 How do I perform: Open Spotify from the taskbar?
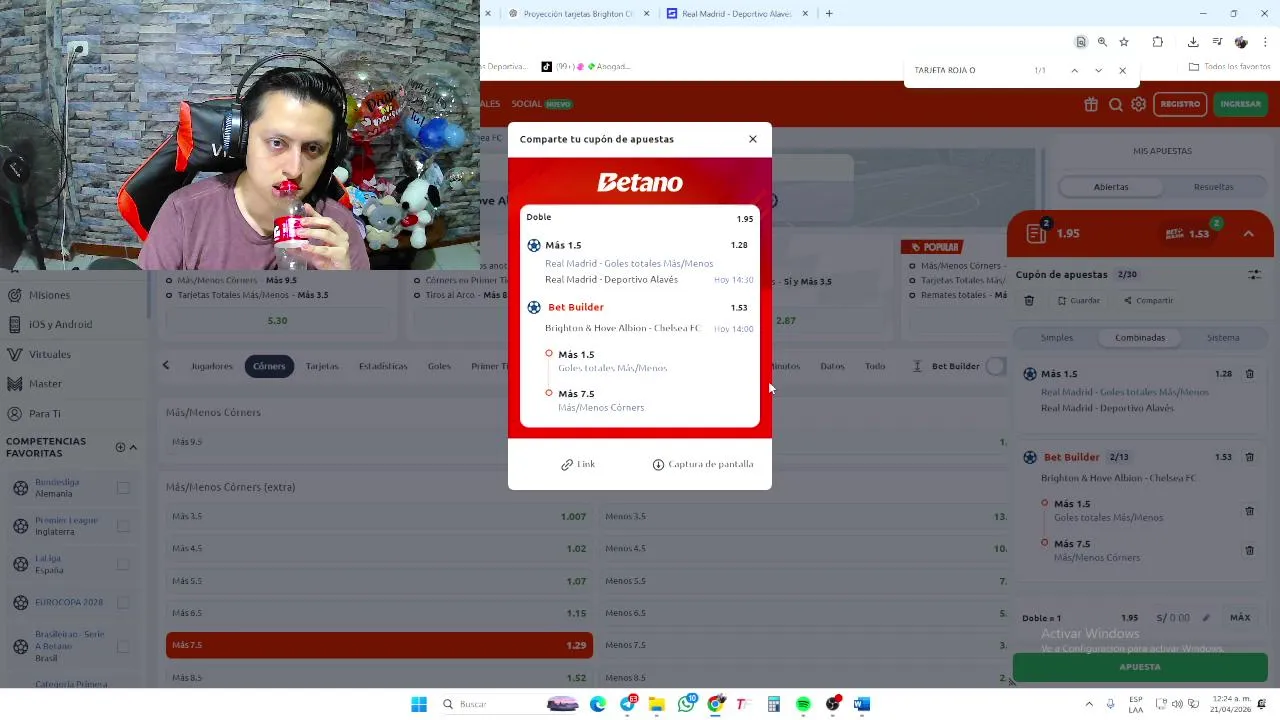click(x=803, y=704)
